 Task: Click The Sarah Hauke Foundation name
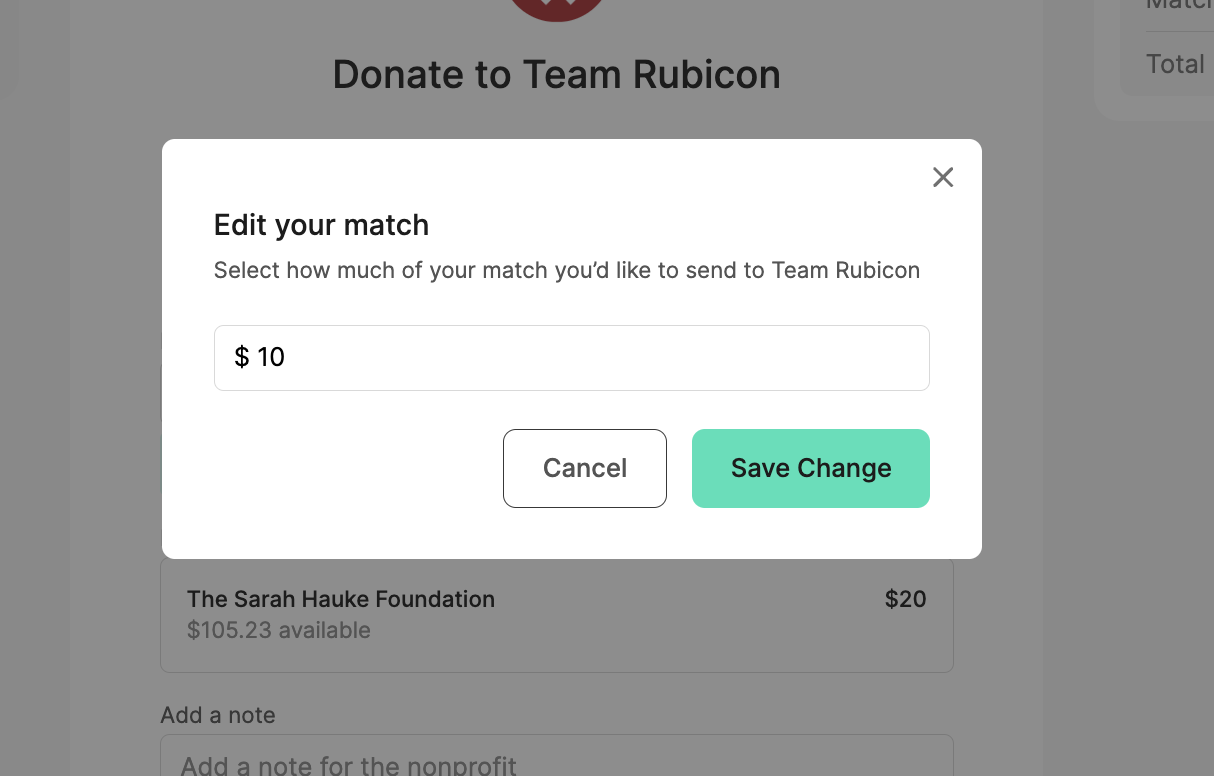pos(341,599)
